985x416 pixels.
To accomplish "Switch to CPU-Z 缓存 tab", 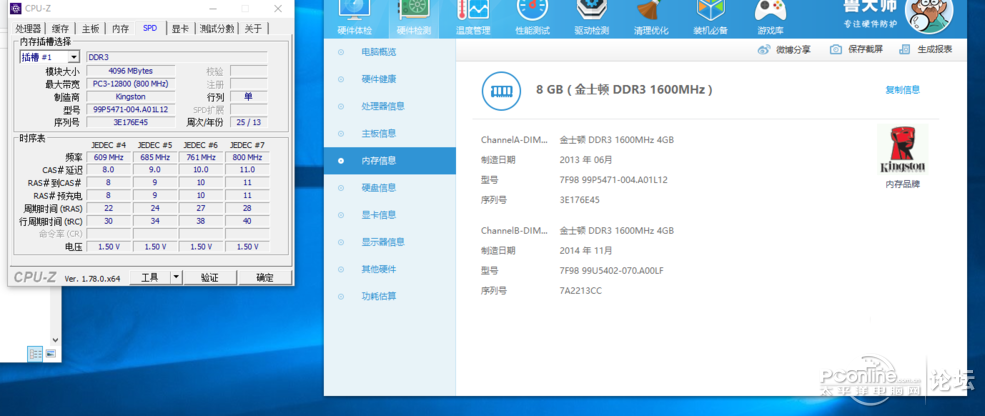I will click(x=61, y=29).
